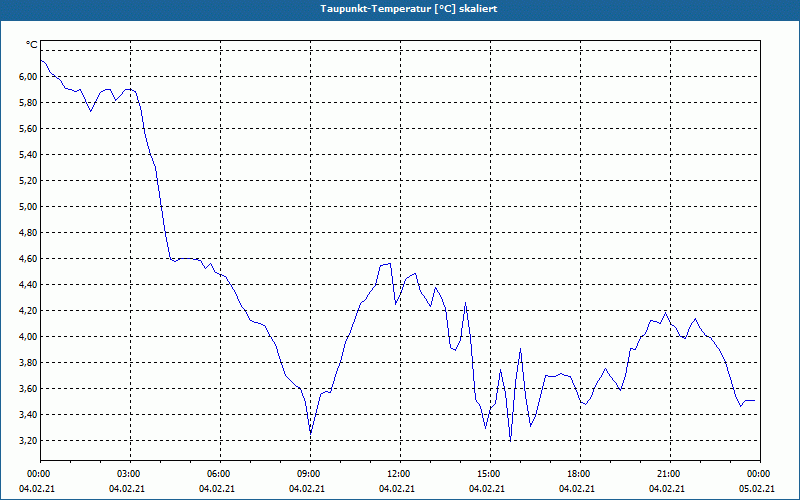Select the '3,40' y-axis label
The height and width of the screenshot is (500, 800).
[x=29, y=415]
